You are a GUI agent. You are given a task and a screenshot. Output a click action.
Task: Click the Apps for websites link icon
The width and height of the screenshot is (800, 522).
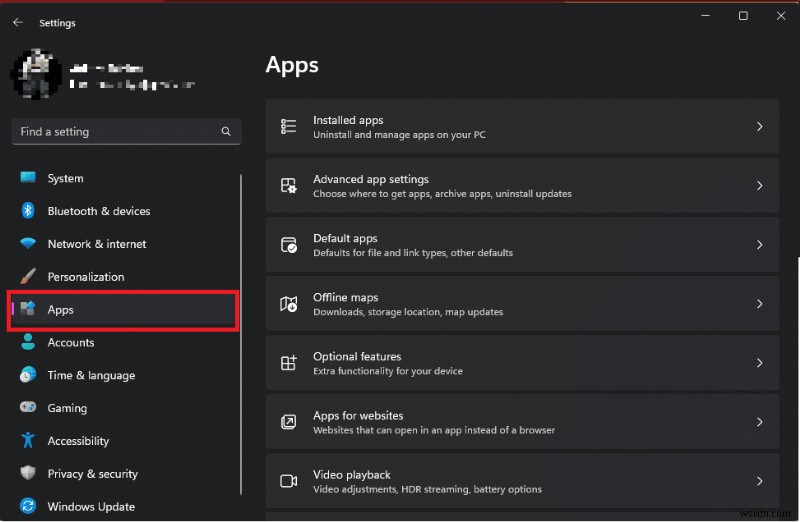288,422
